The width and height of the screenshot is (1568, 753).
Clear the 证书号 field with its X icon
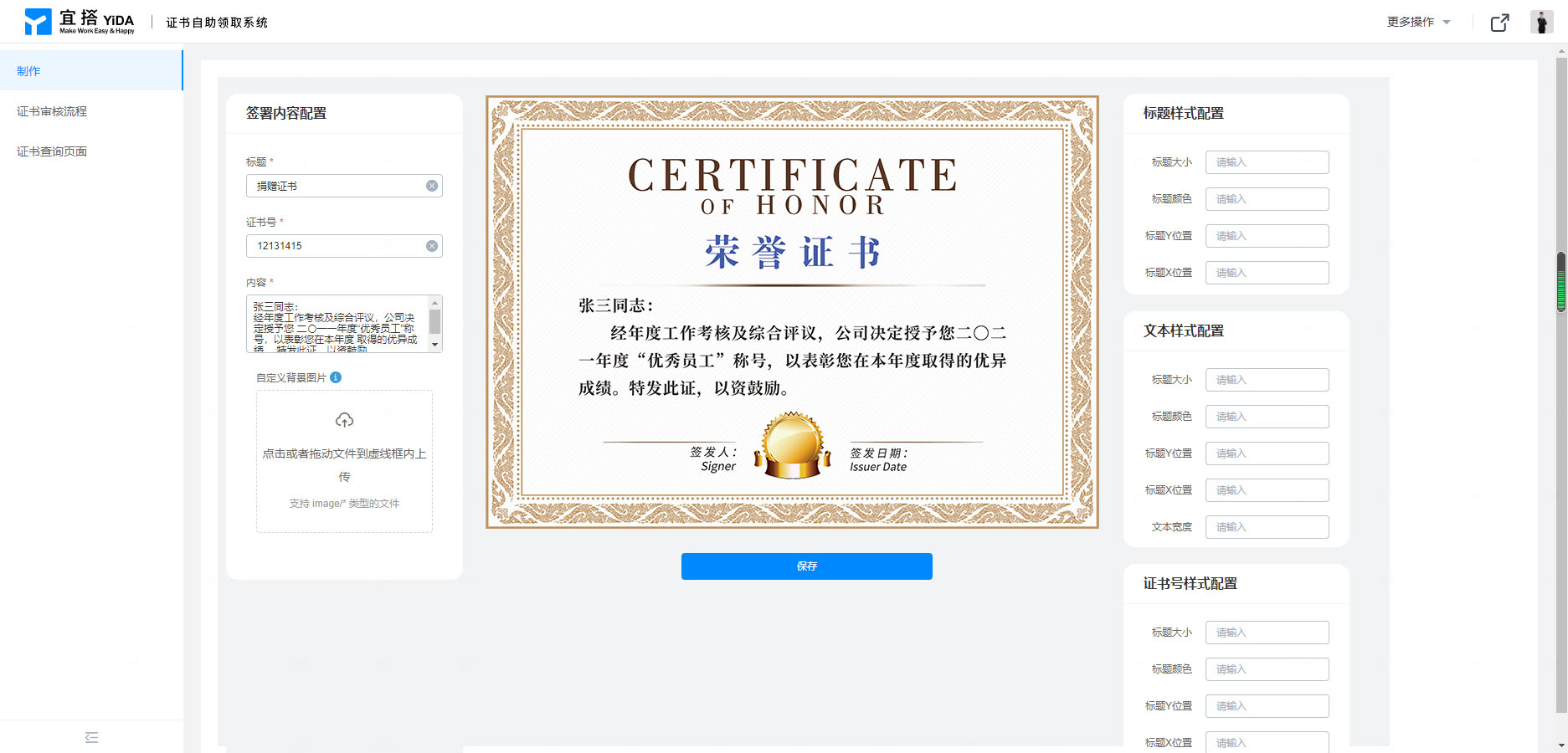coord(432,246)
